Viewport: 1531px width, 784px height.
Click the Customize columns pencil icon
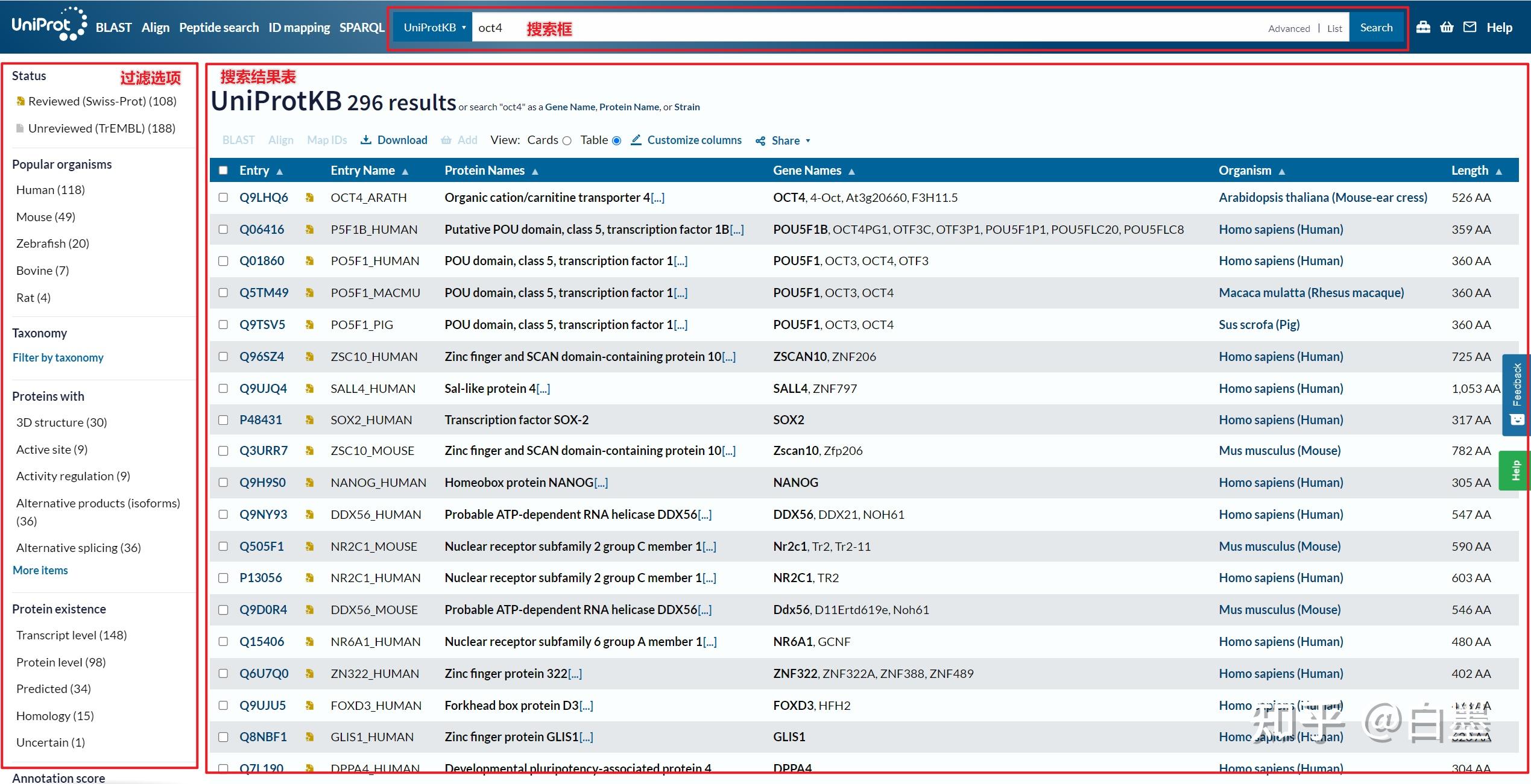click(636, 140)
